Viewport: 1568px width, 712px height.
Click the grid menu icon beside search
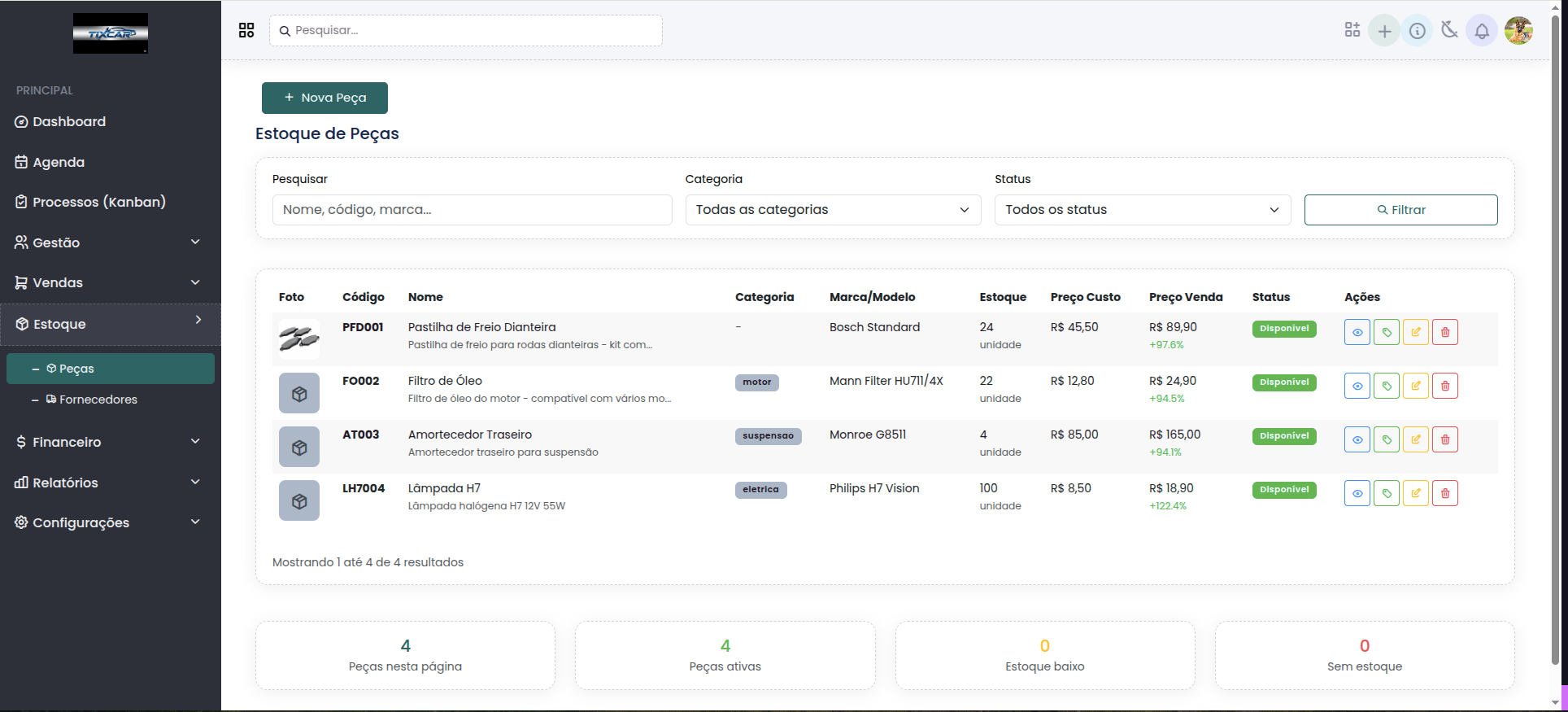(x=246, y=30)
